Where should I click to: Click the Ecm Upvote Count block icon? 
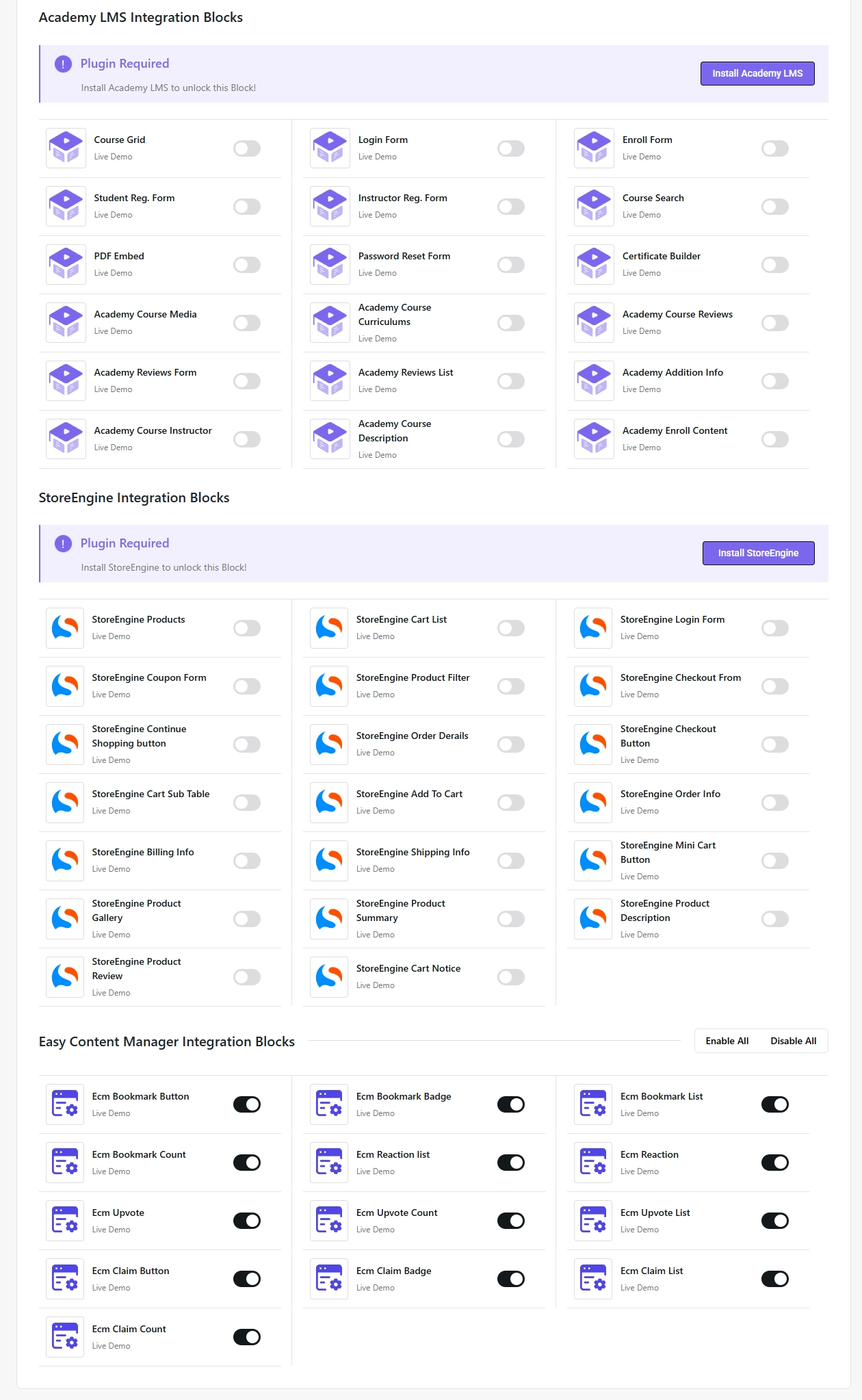(329, 1220)
